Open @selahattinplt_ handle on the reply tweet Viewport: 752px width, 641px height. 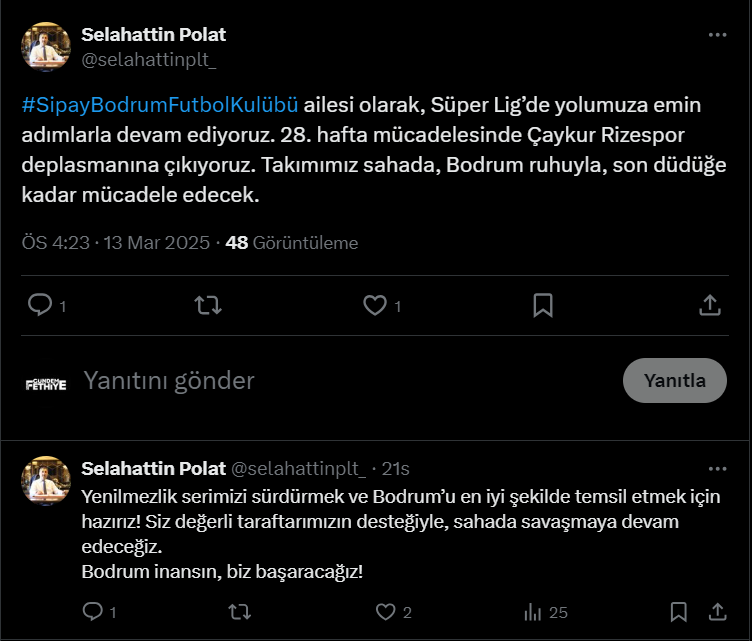(x=299, y=468)
